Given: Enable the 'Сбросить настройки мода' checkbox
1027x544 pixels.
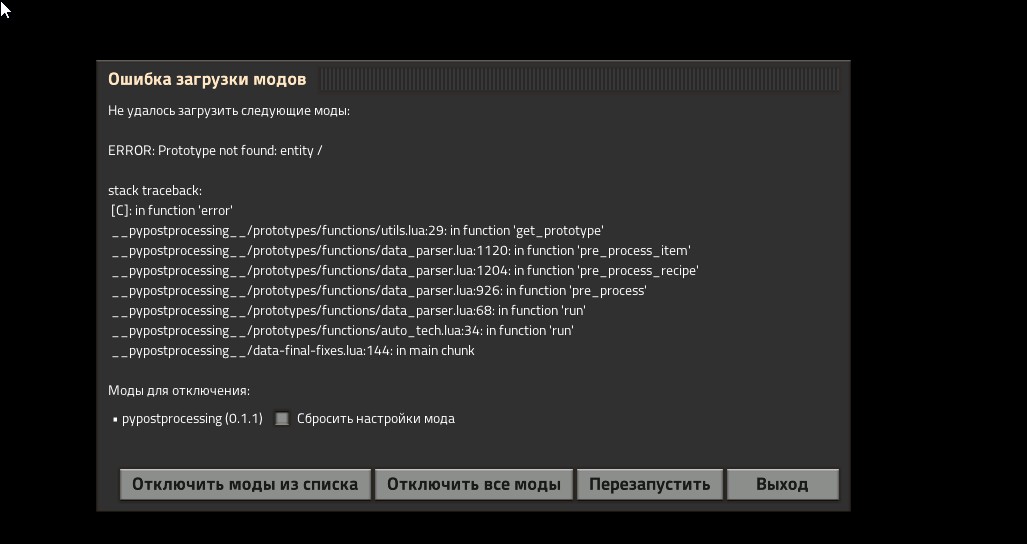Looking at the screenshot, I should [282, 419].
